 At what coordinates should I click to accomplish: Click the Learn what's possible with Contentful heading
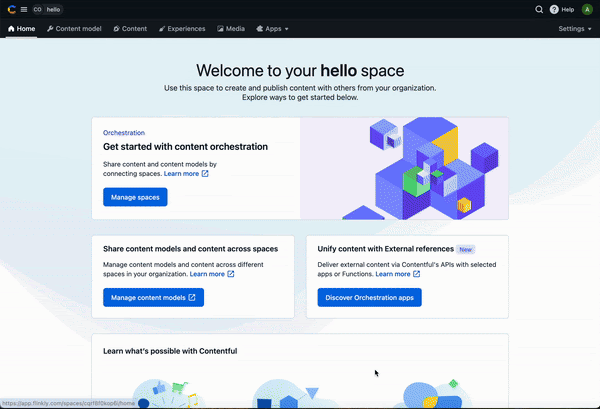(x=170, y=351)
